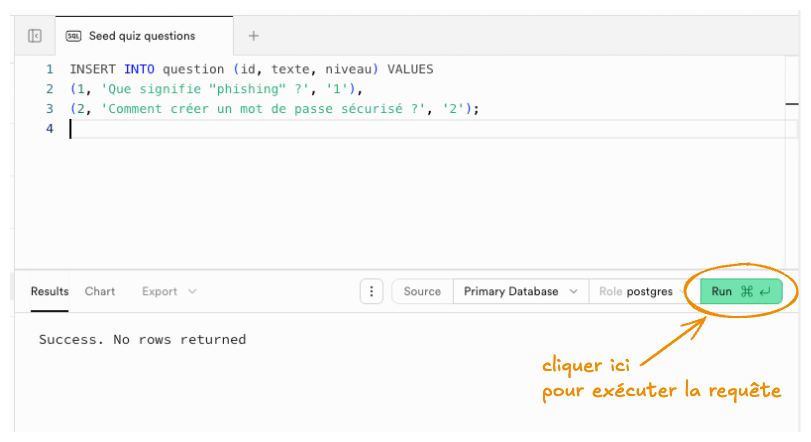
Task: Expand the Export dropdown
Action: [169, 292]
